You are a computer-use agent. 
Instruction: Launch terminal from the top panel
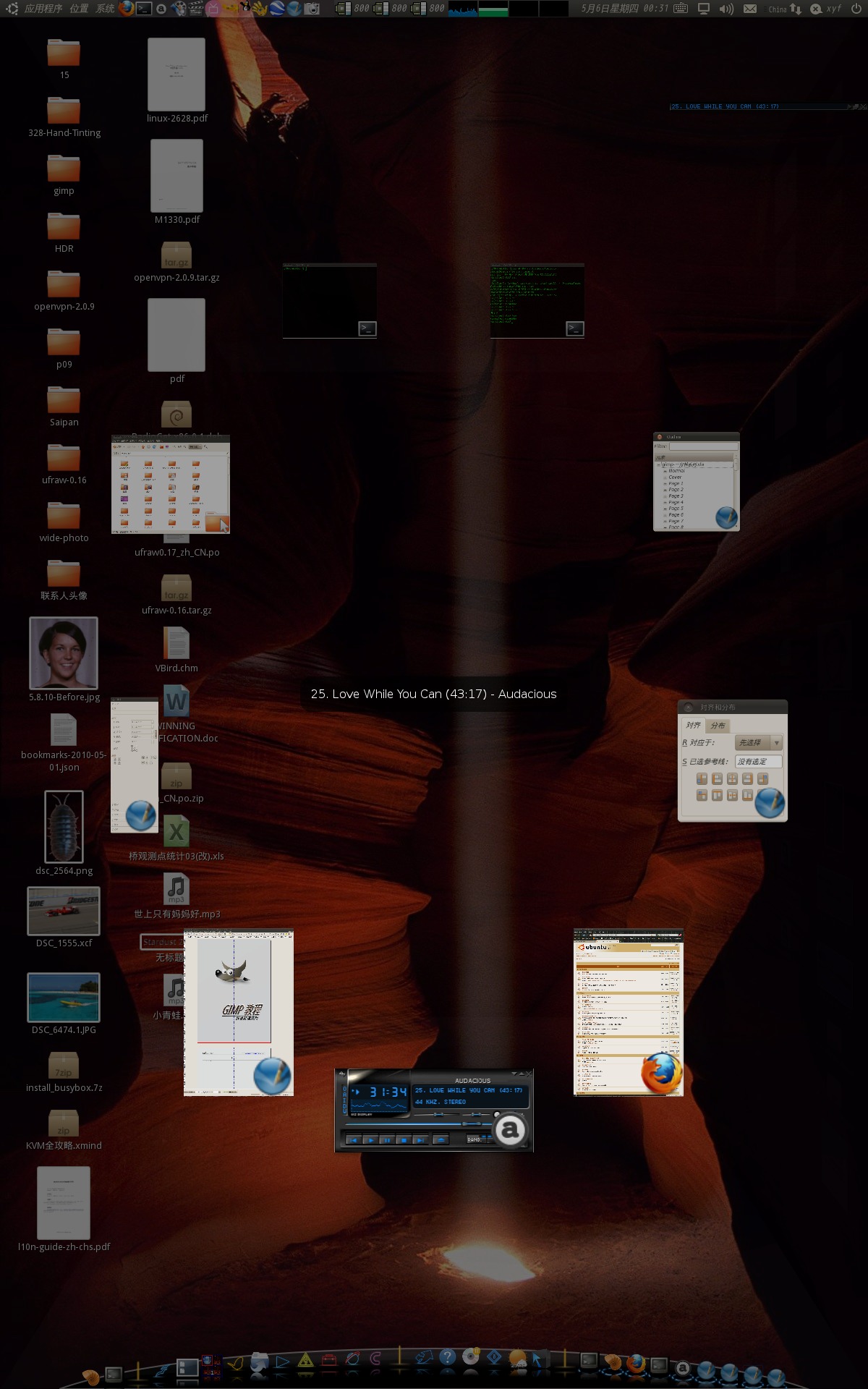point(144,9)
